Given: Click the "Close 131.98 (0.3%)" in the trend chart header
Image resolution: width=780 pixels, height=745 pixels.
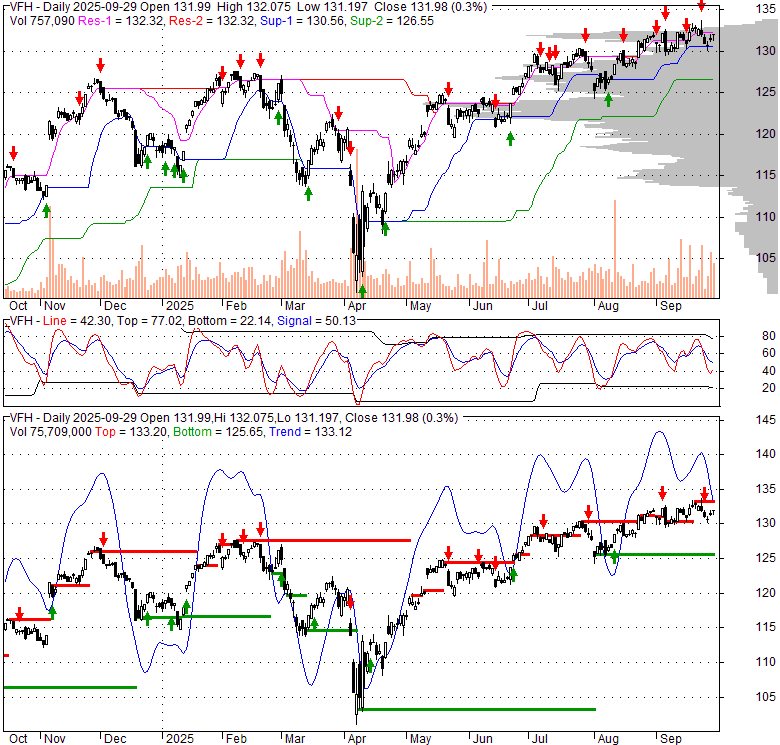Looking at the screenshot, I should [401, 418].
